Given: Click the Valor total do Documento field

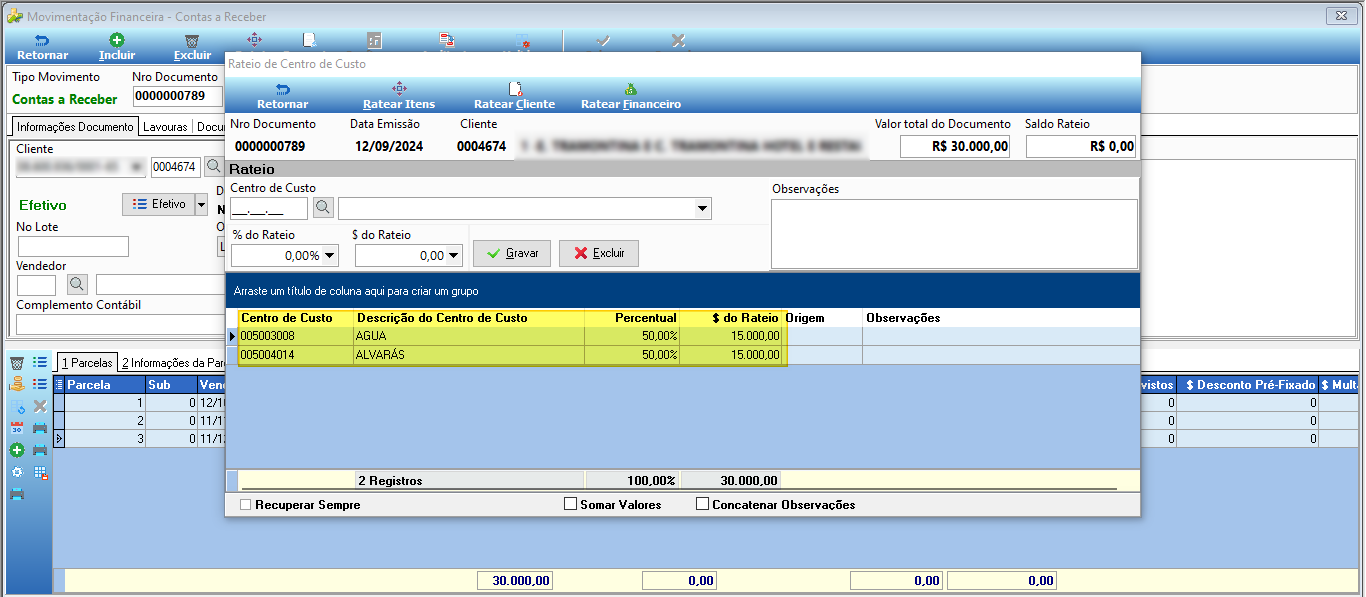Looking at the screenshot, I should point(955,146).
